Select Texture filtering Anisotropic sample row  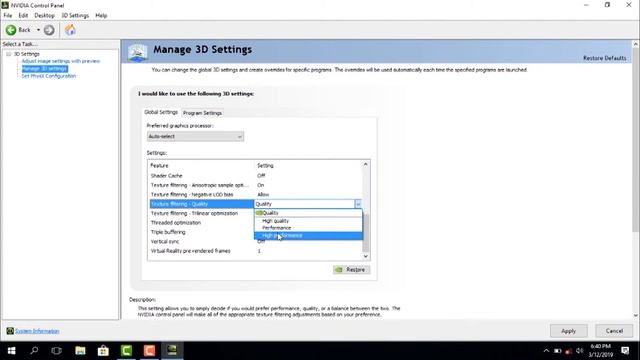256,185
